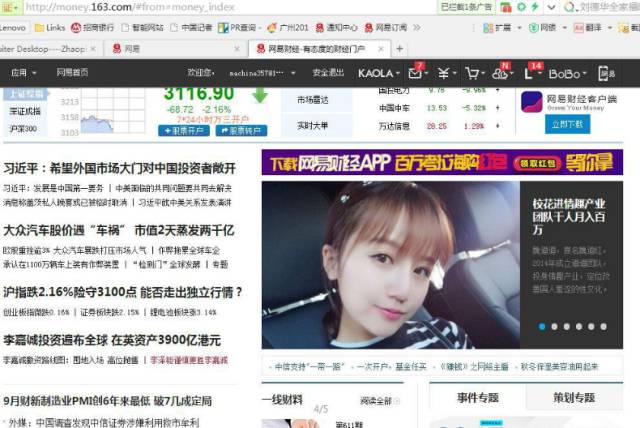The width and height of the screenshot is (640, 428).
Task: Switch to the 网易 browser tab
Action: (176, 49)
